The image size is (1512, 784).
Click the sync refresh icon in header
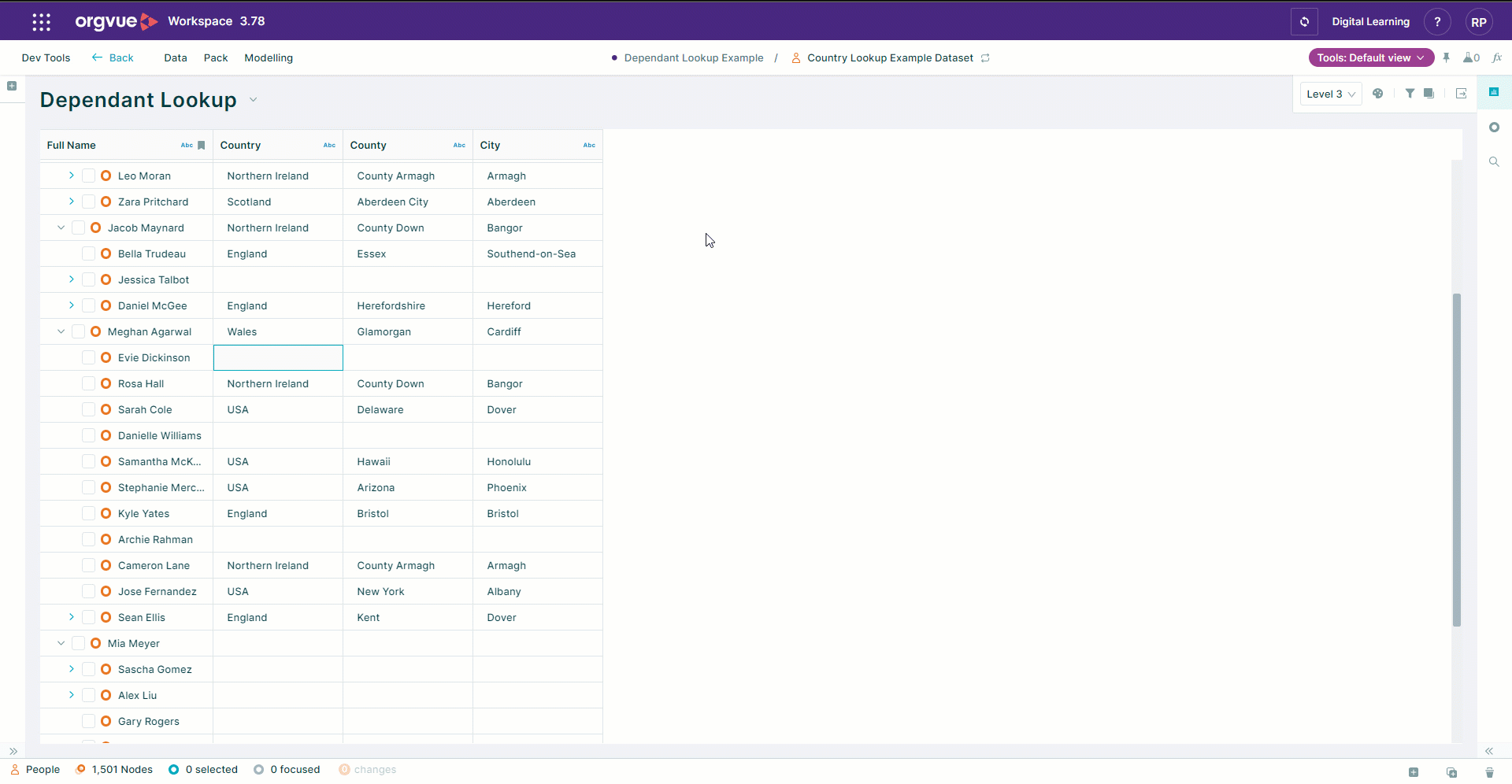pos(1304,22)
